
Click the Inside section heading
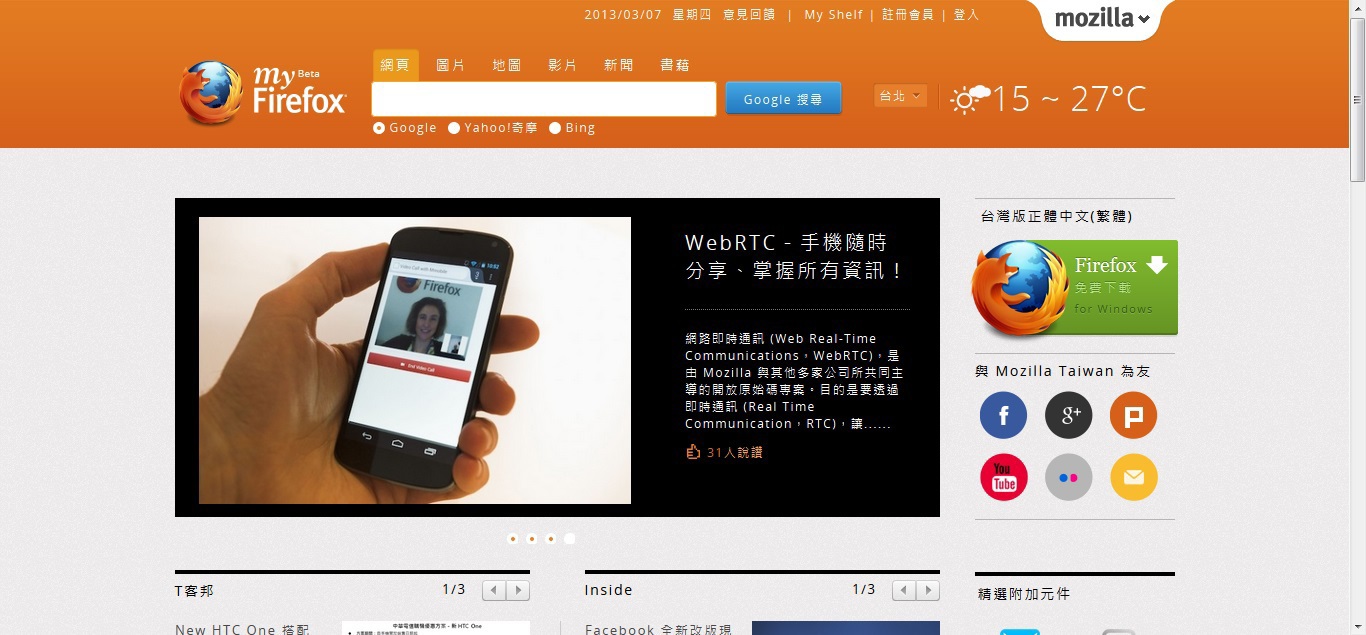(x=609, y=590)
